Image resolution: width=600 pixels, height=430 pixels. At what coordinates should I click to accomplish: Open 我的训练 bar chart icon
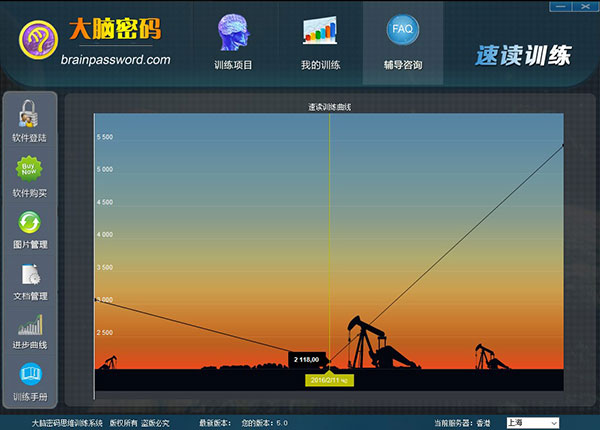320,30
